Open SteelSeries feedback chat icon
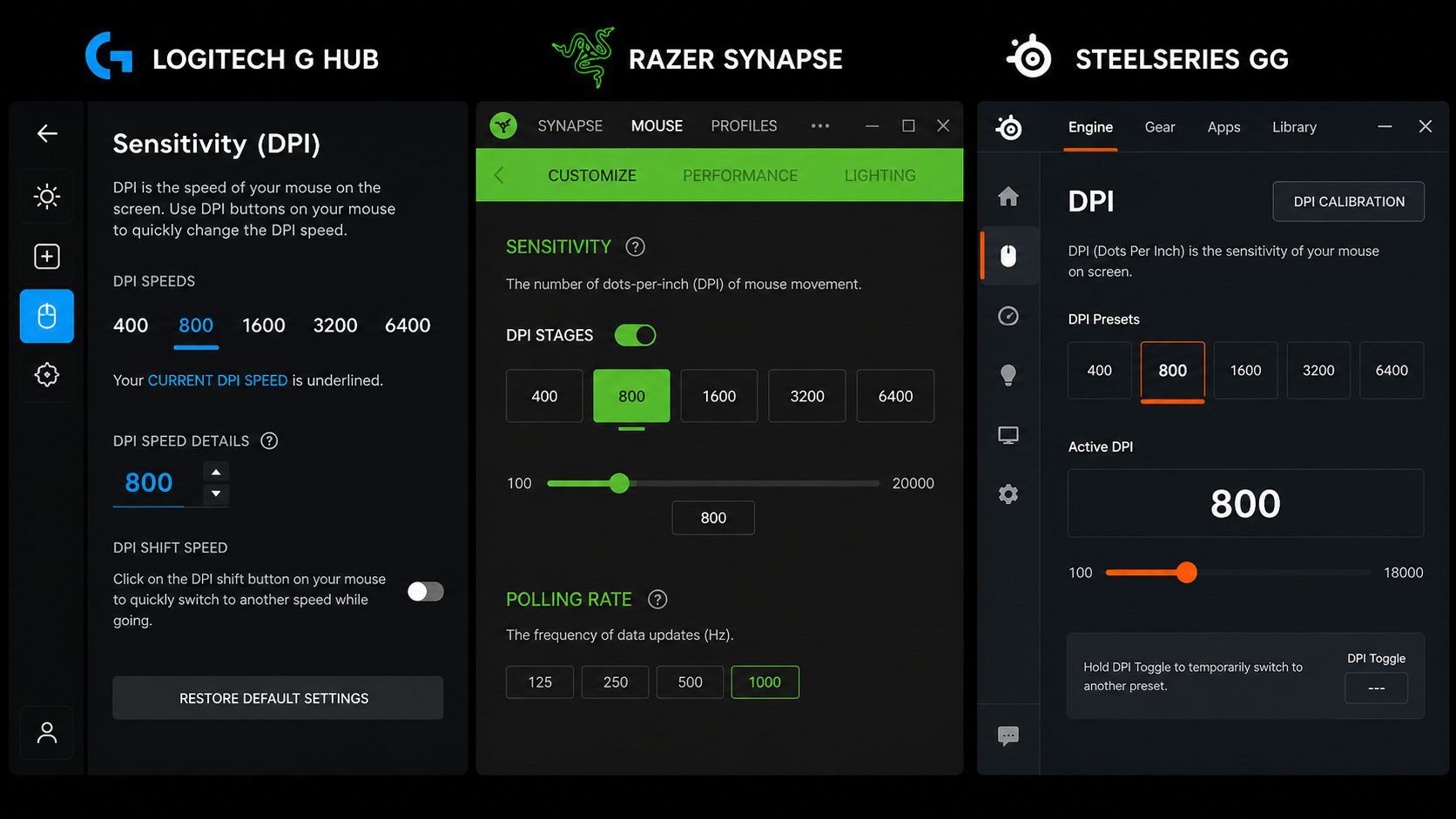This screenshot has height=819, width=1456. click(1008, 736)
